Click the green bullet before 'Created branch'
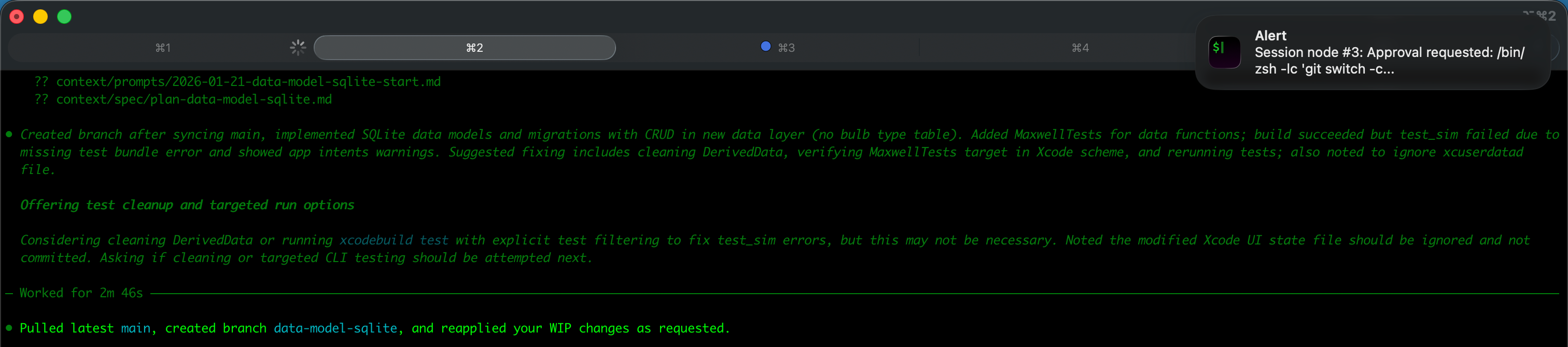Viewport: 1568px width, 347px height. point(9,134)
